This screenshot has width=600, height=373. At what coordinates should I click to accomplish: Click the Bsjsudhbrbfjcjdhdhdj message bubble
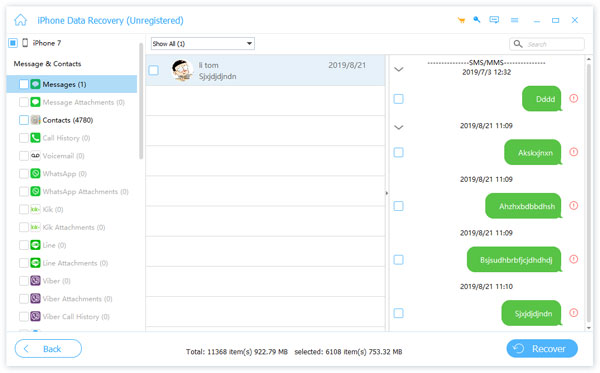515,259
